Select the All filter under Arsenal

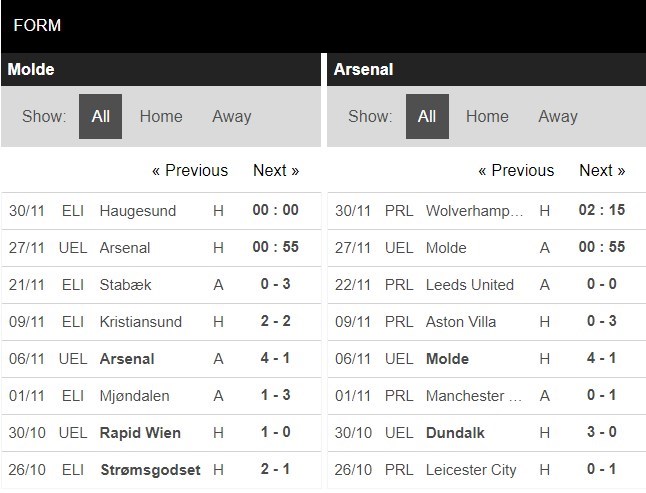[x=427, y=116]
